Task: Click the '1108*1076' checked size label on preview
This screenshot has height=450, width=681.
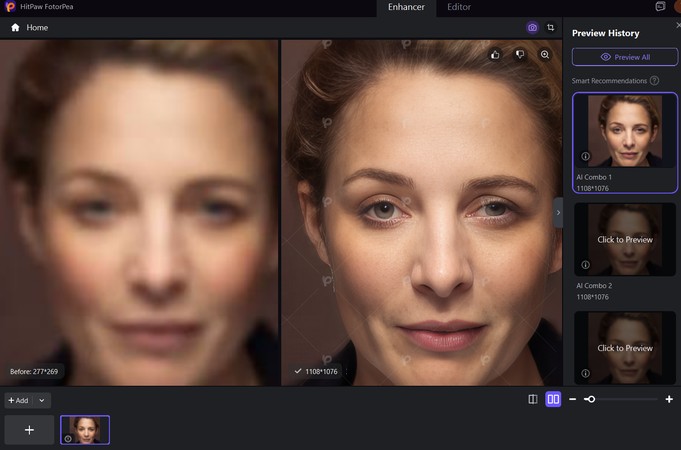Action: click(317, 371)
